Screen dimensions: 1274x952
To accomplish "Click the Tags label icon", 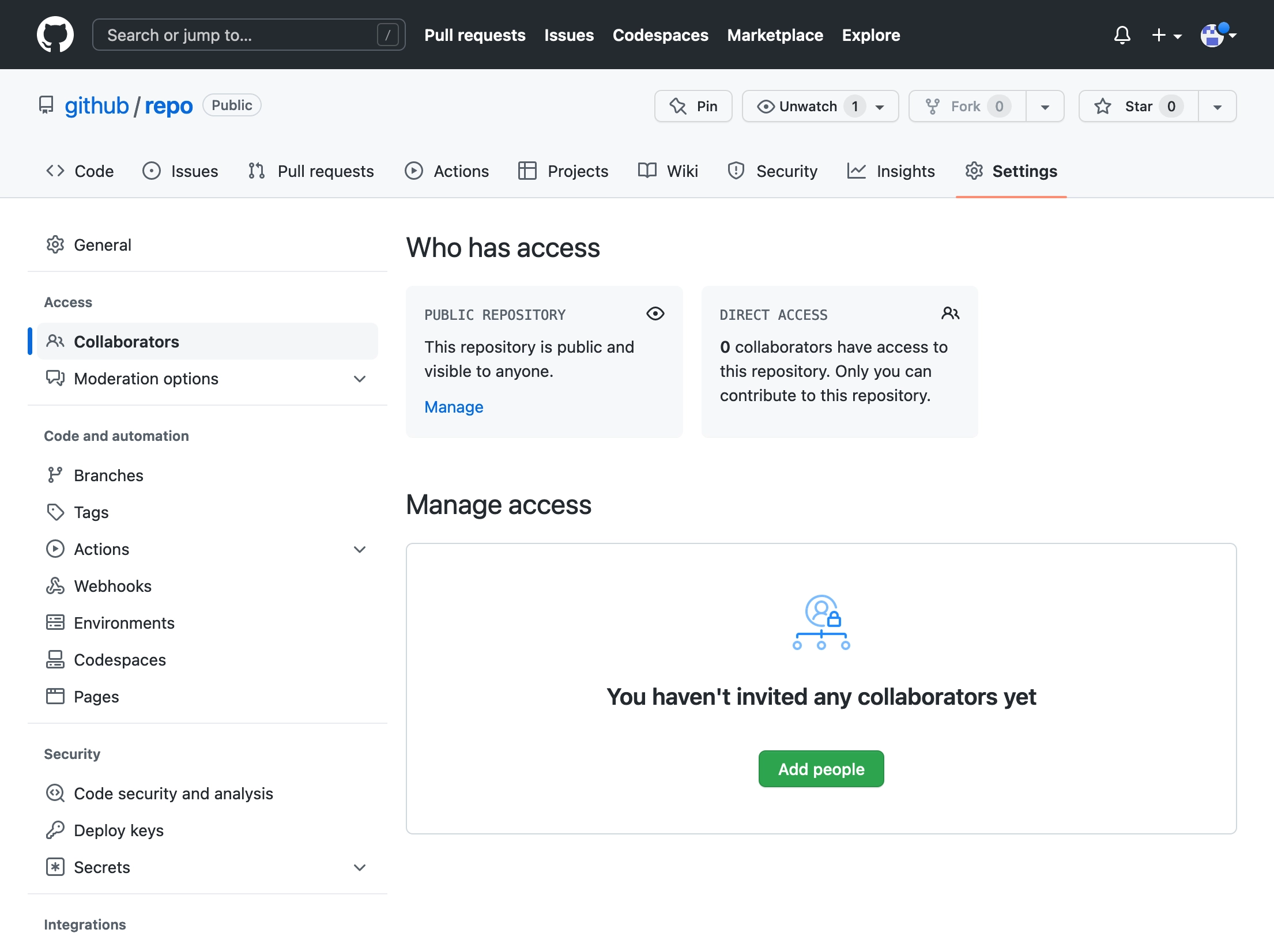I will point(55,512).
